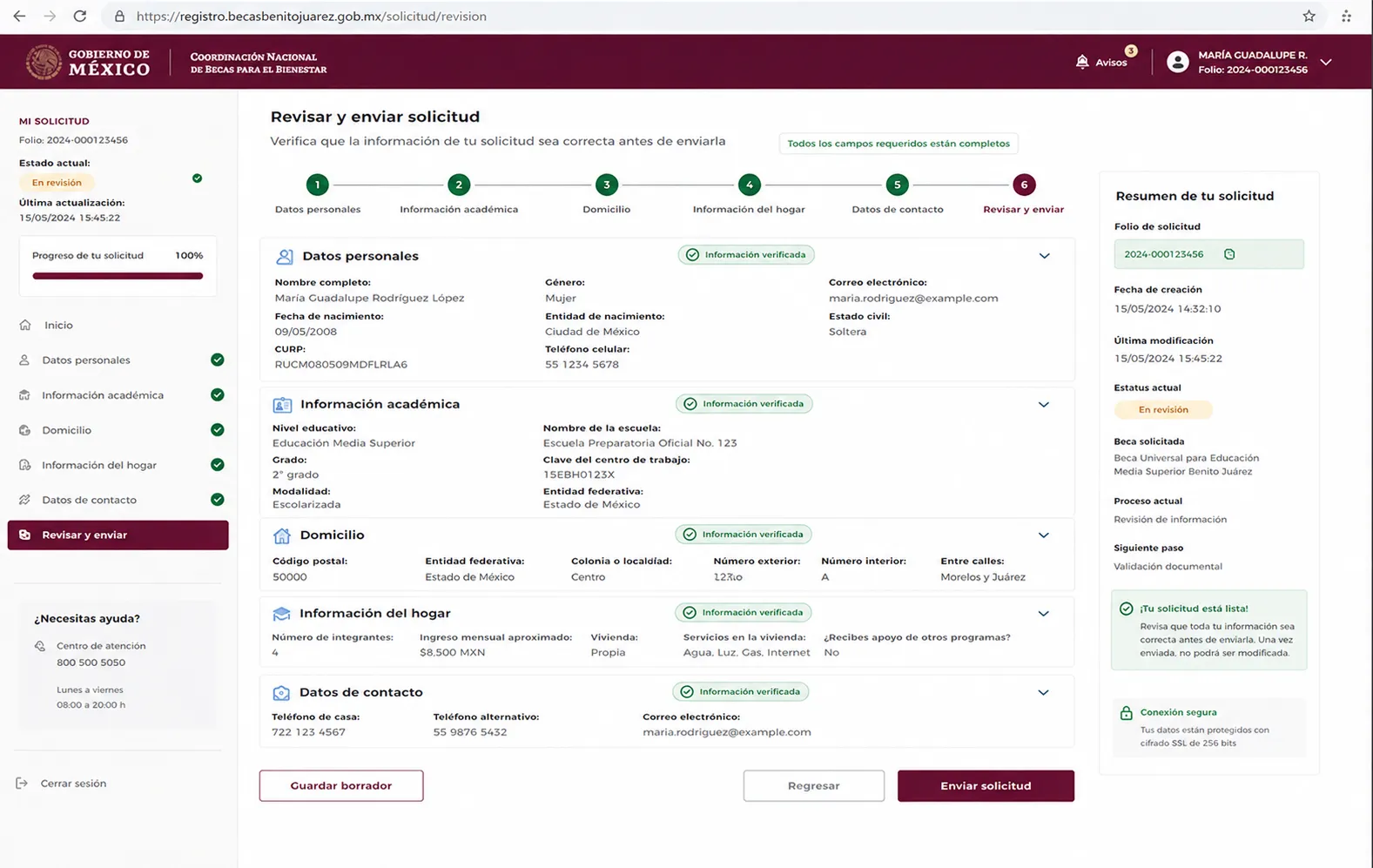Click folio field 2024-000123456 in summary
The height and width of the screenshot is (868, 1373).
pos(1208,254)
